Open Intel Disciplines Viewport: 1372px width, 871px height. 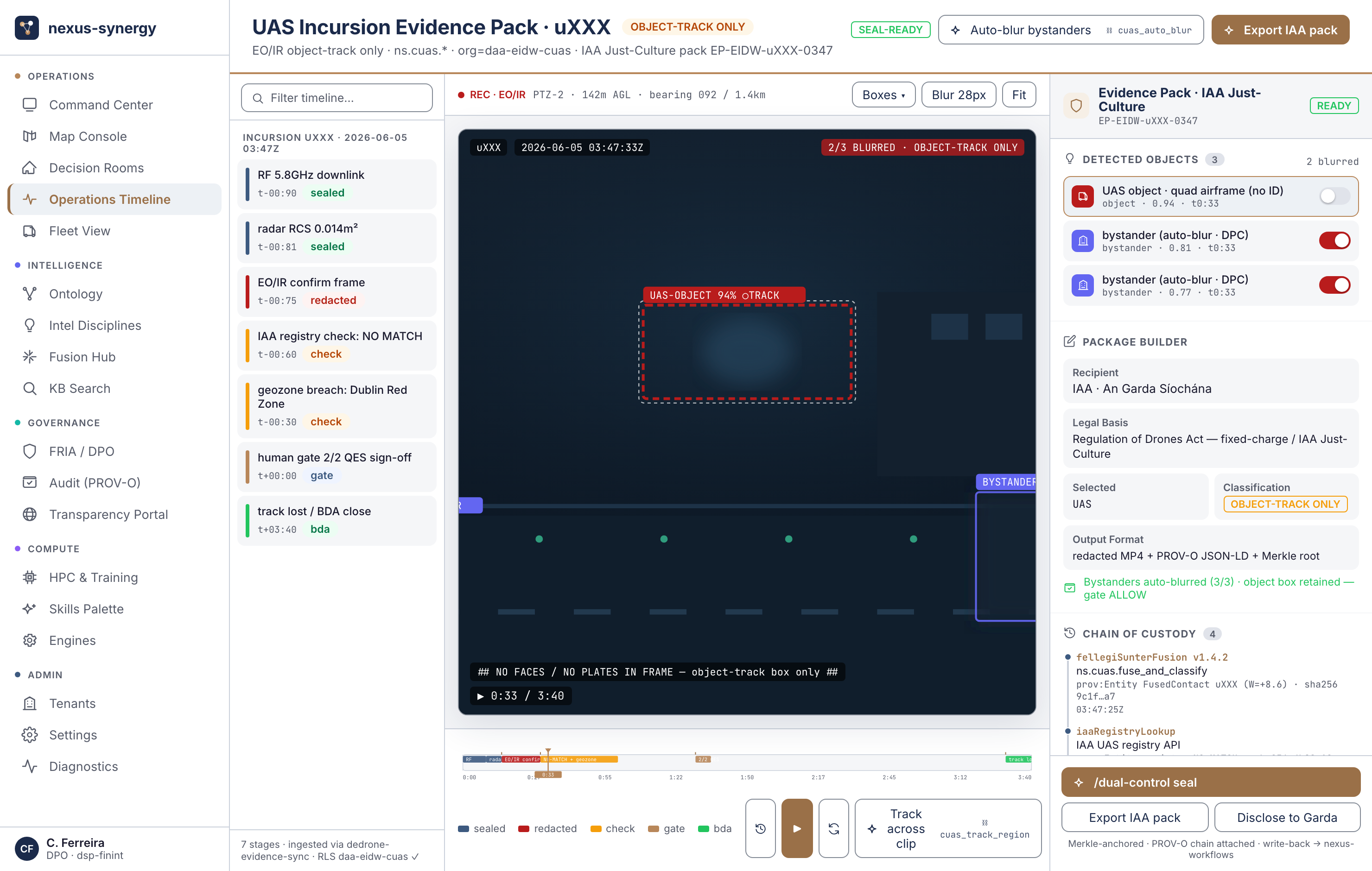114,325
